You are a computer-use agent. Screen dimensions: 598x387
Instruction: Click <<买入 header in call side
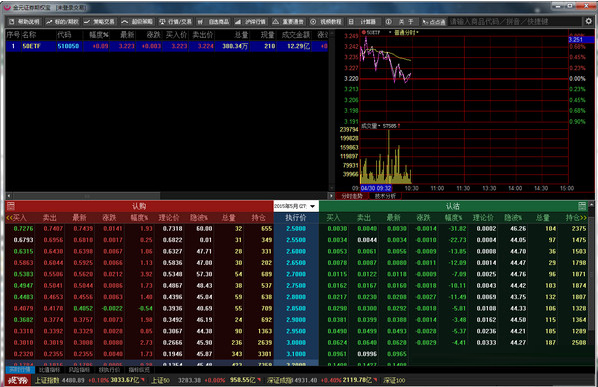(16, 218)
